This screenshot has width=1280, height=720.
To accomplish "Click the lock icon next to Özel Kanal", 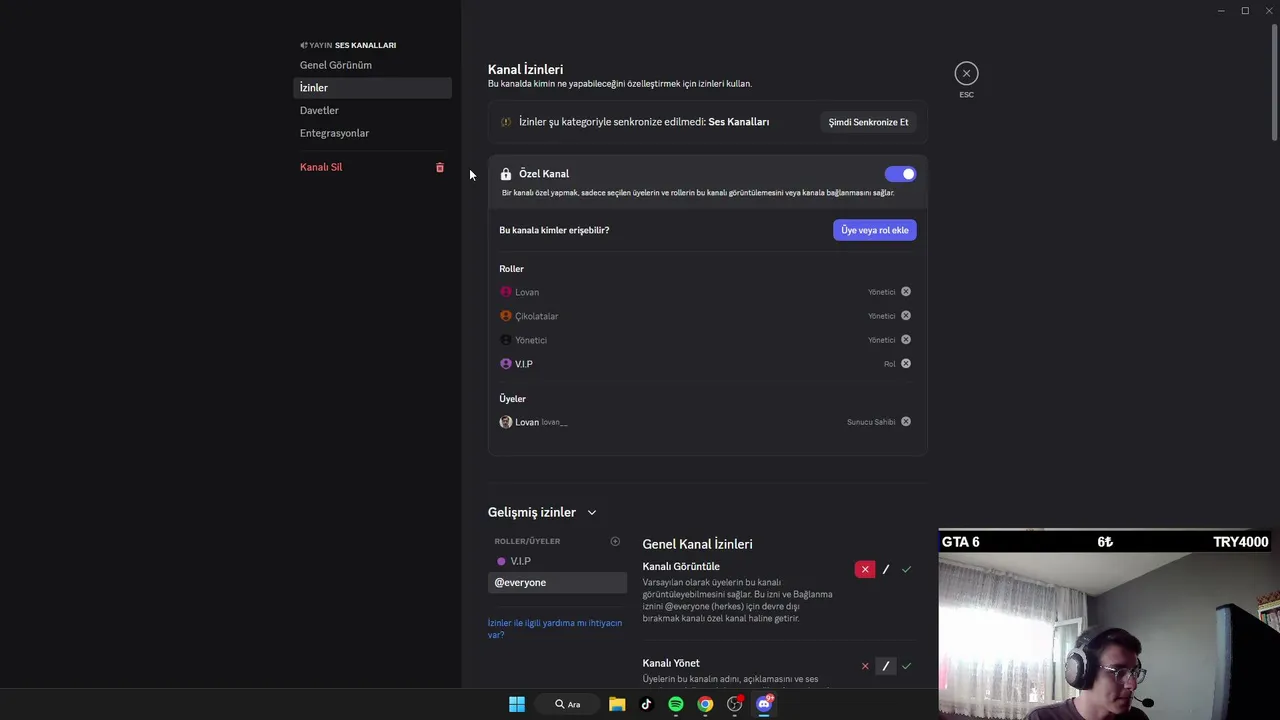I will 506,174.
